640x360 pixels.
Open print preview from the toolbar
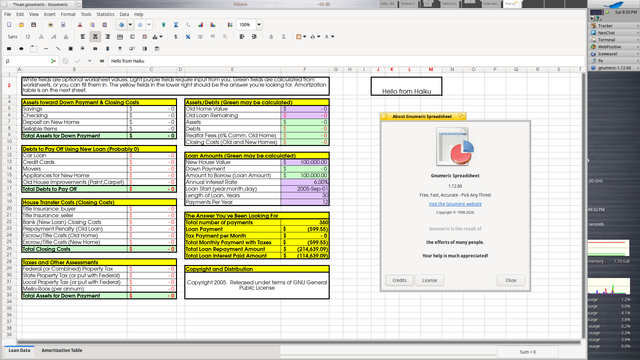tap(63, 25)
